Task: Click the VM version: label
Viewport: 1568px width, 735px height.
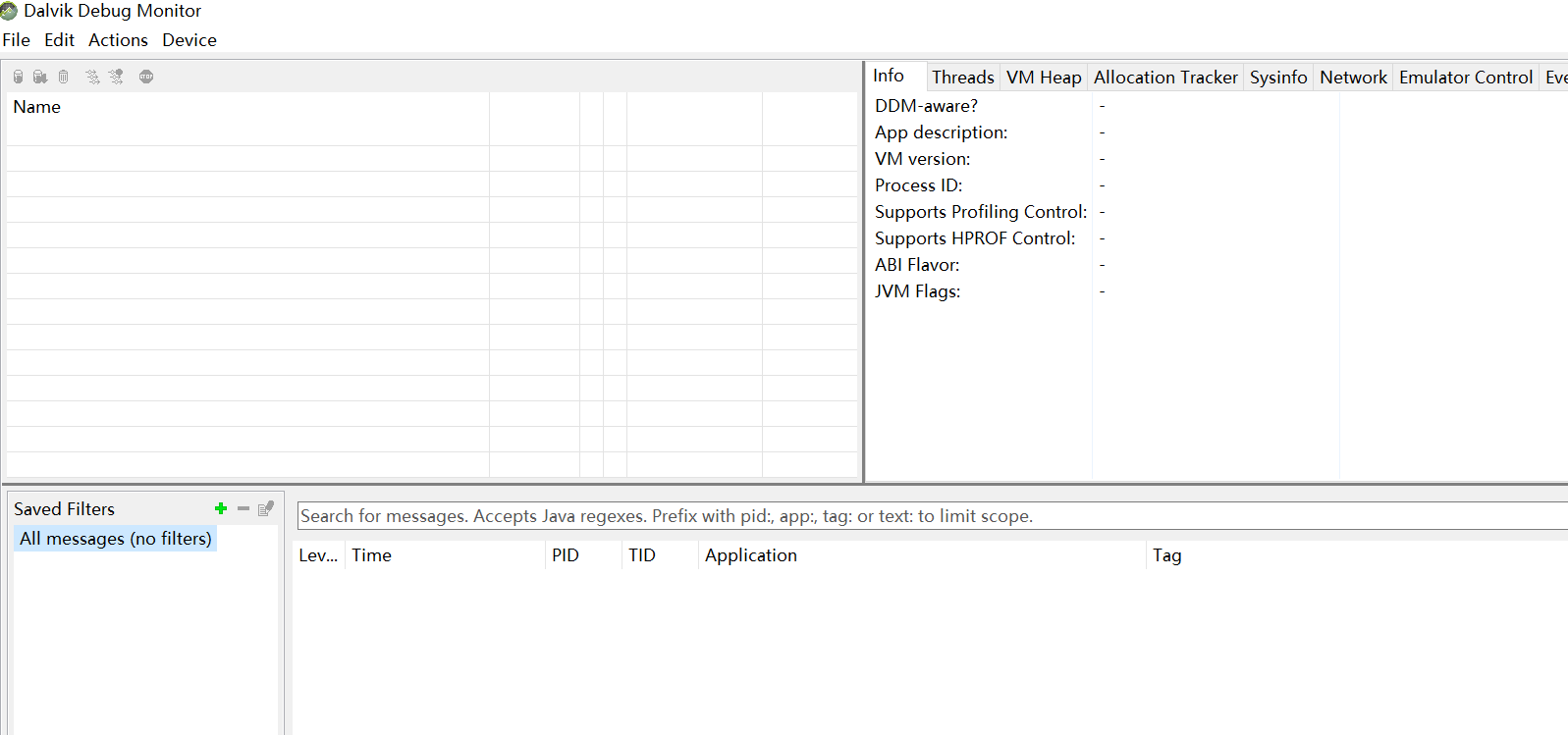Action: (922, 159)
